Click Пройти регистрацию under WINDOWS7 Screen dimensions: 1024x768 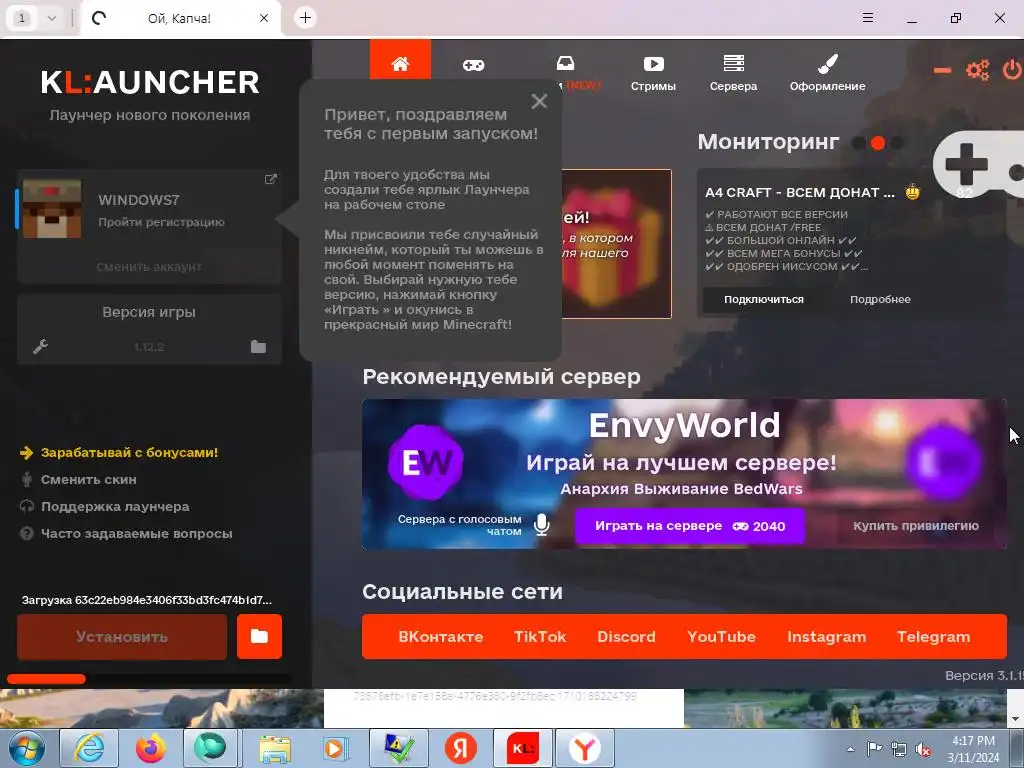tap(161, 222)
